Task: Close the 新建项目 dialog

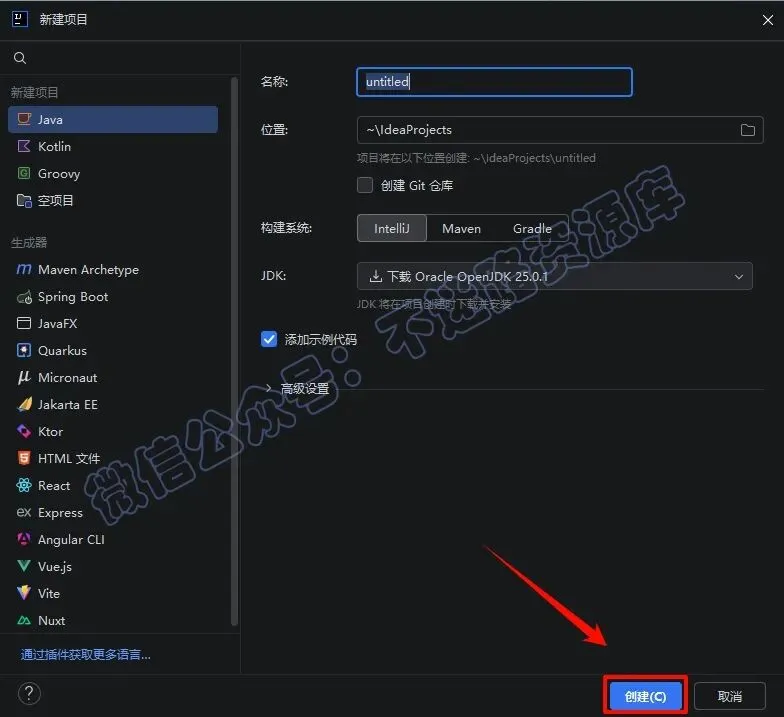Action: click(x=768, y=20)
